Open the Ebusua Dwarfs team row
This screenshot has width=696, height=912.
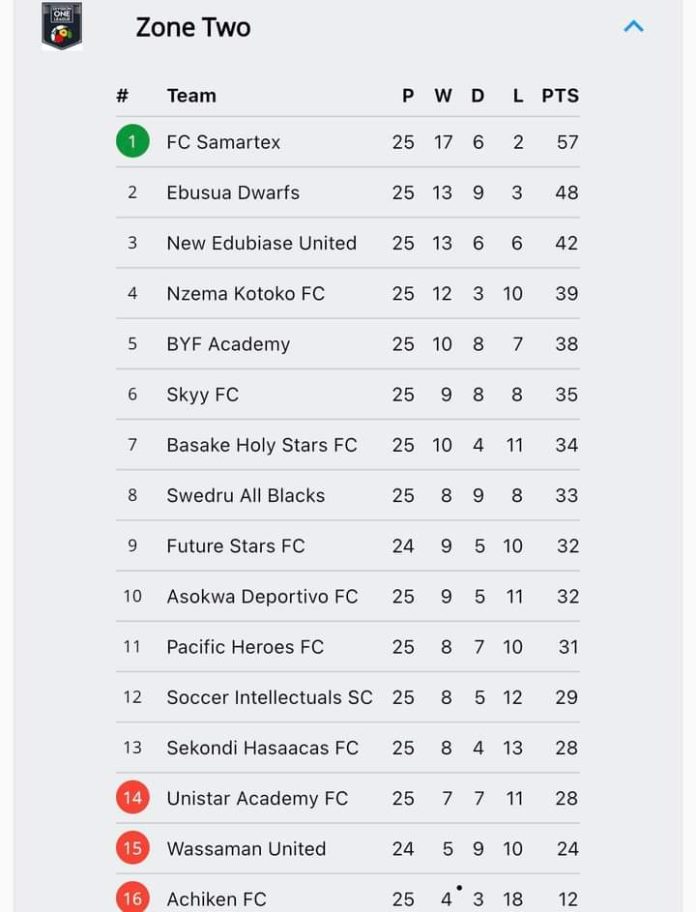(x=348, y=193)
